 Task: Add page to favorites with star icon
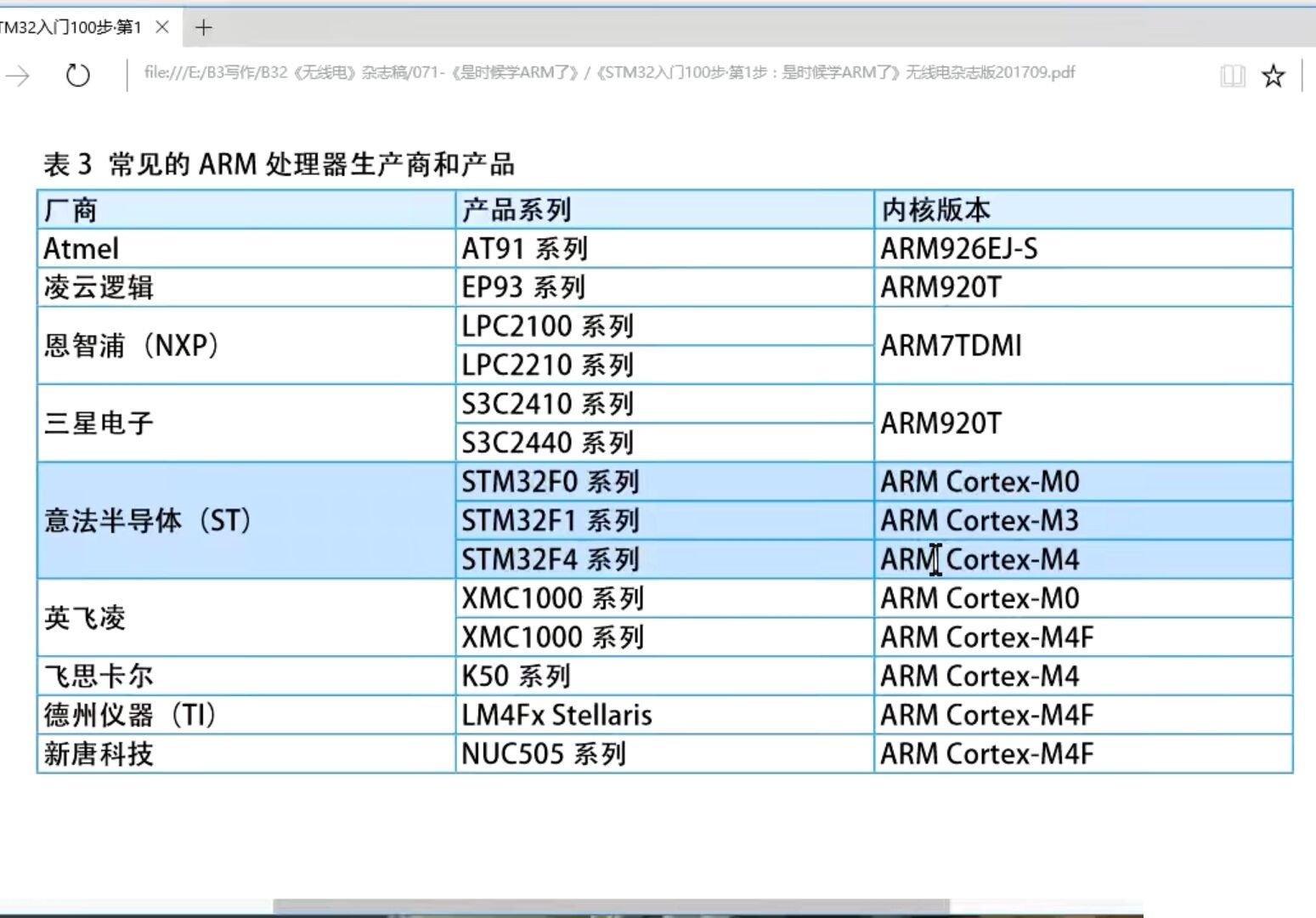[1273, 76]
